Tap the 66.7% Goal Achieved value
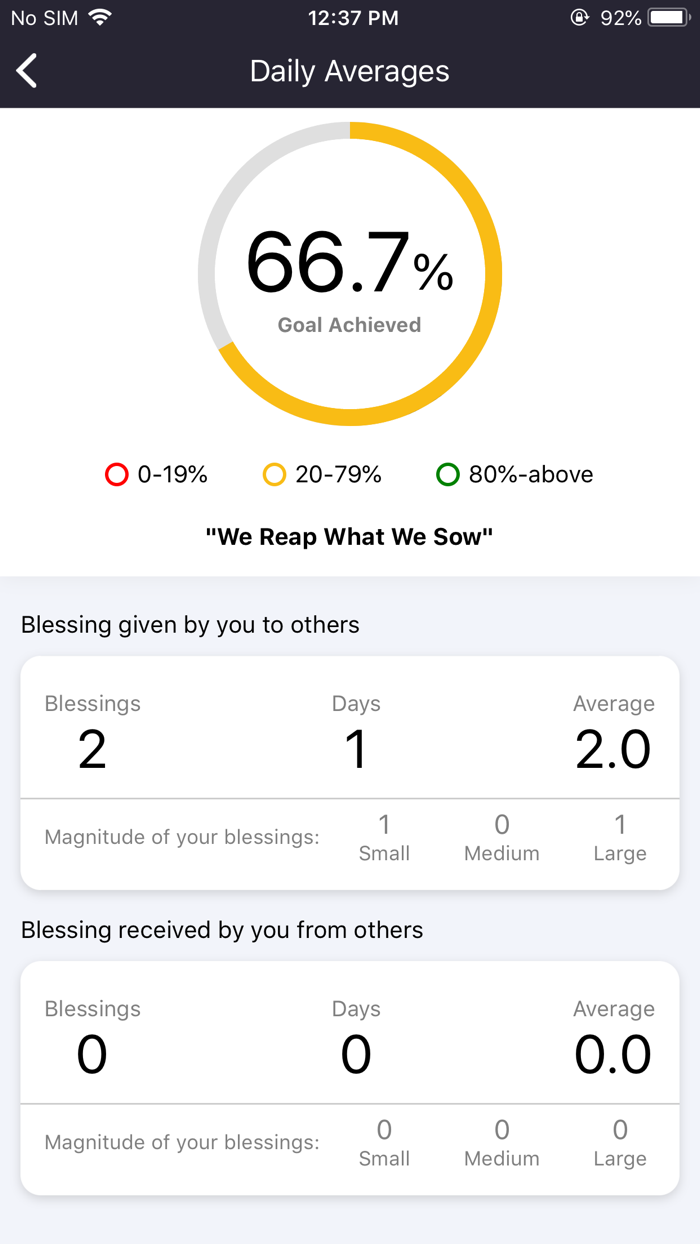This screenshot has height=1244, width=700. pyautogui.click(x=349, y=263)
